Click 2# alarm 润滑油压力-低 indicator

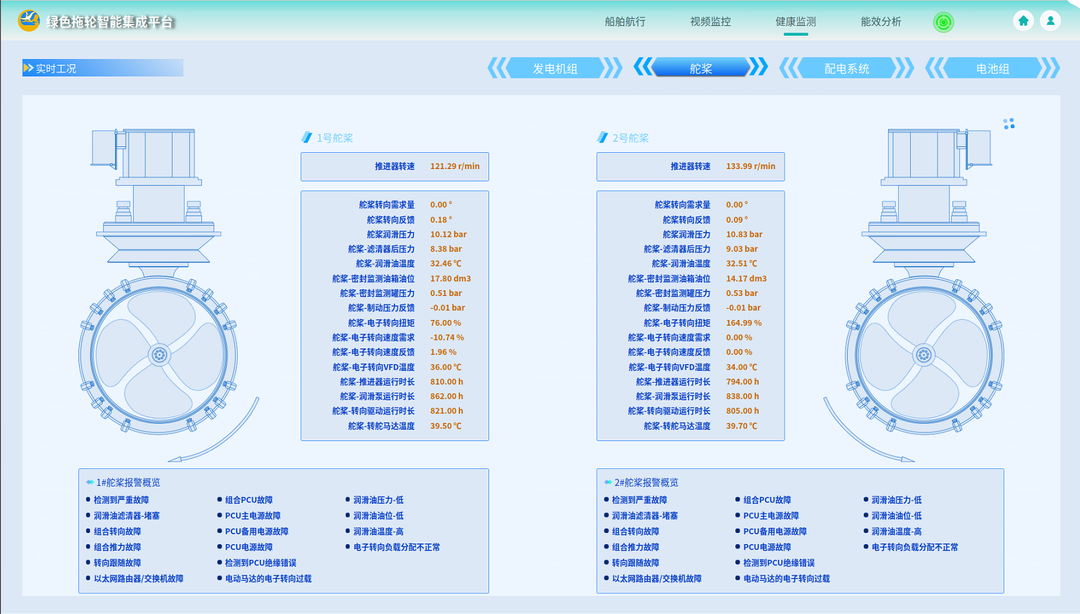pyautogui.click(x=895, y=500)
